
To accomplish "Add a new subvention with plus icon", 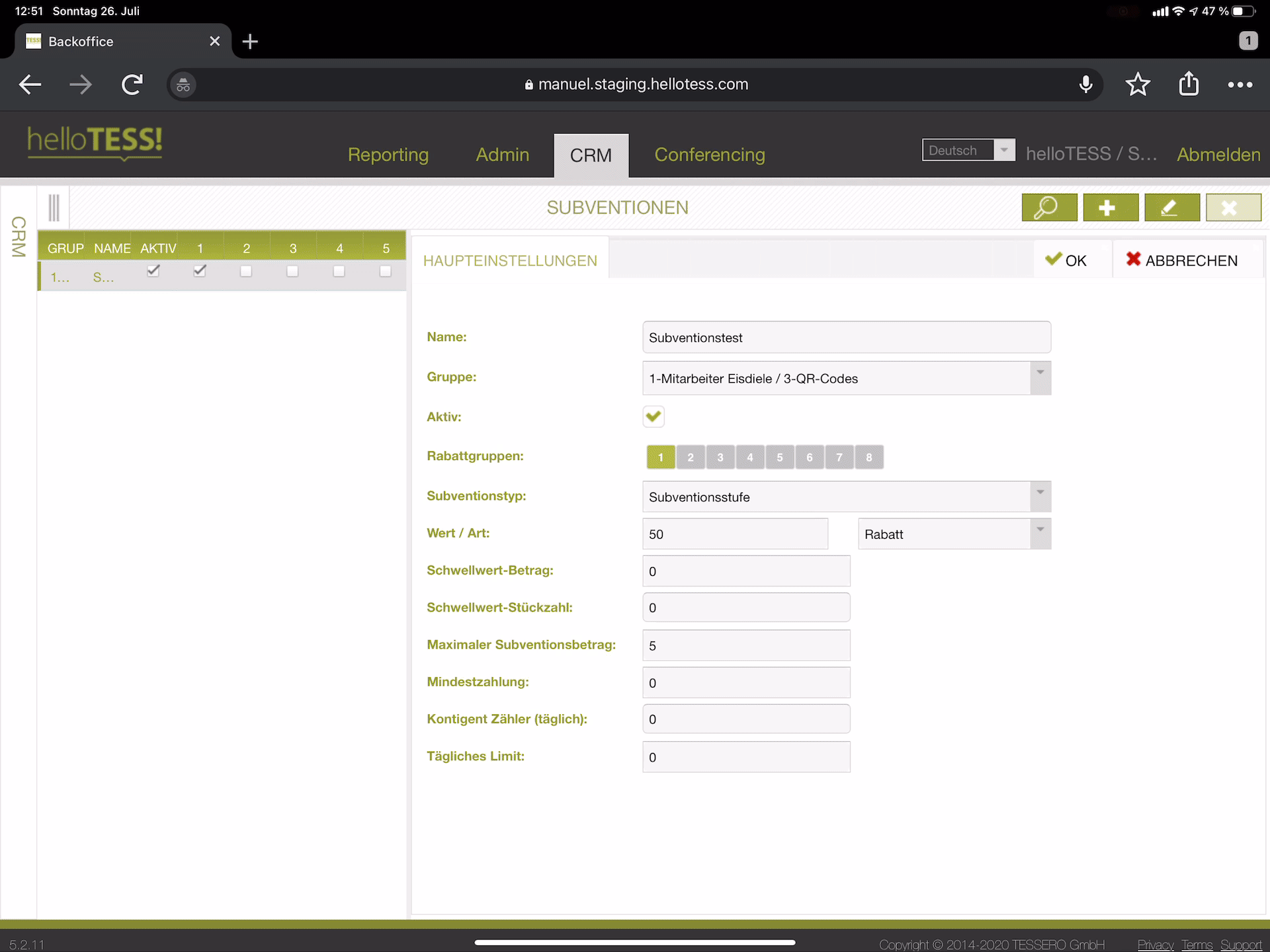I will (x=1111, y=208).
